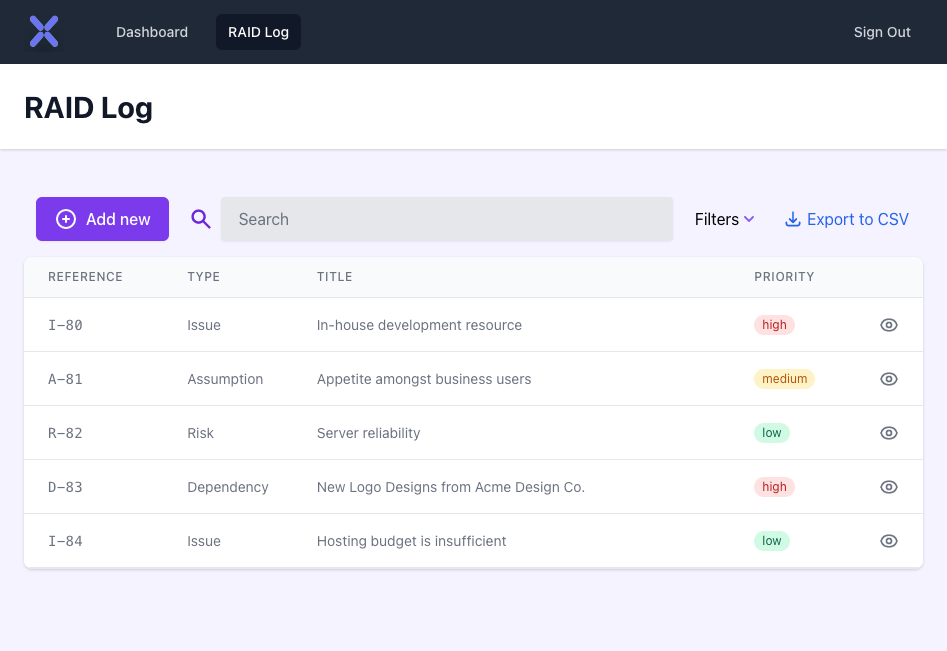Screen dimensions: 947x651
Task: Click title In-house development resource
Action: point(419,325)
